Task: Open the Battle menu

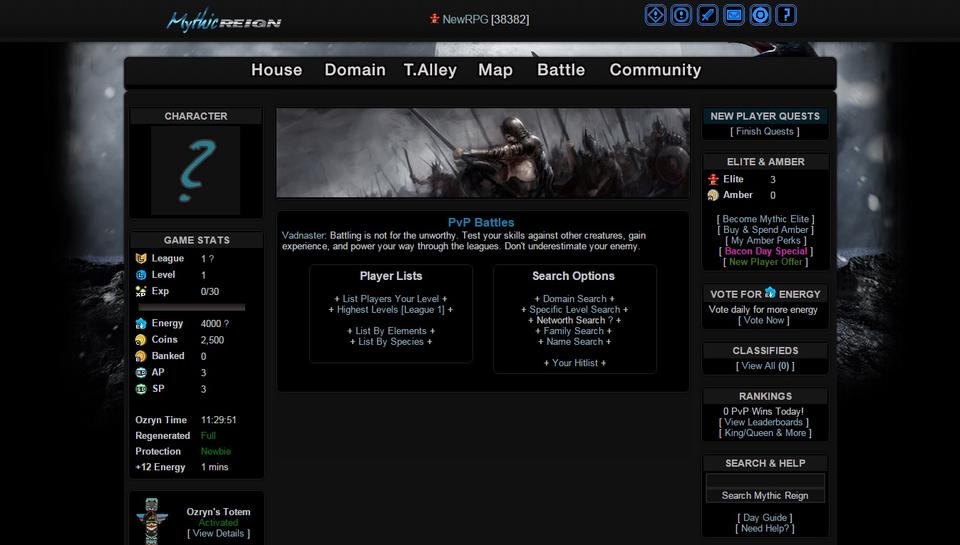Action: [x=561, y=70]
